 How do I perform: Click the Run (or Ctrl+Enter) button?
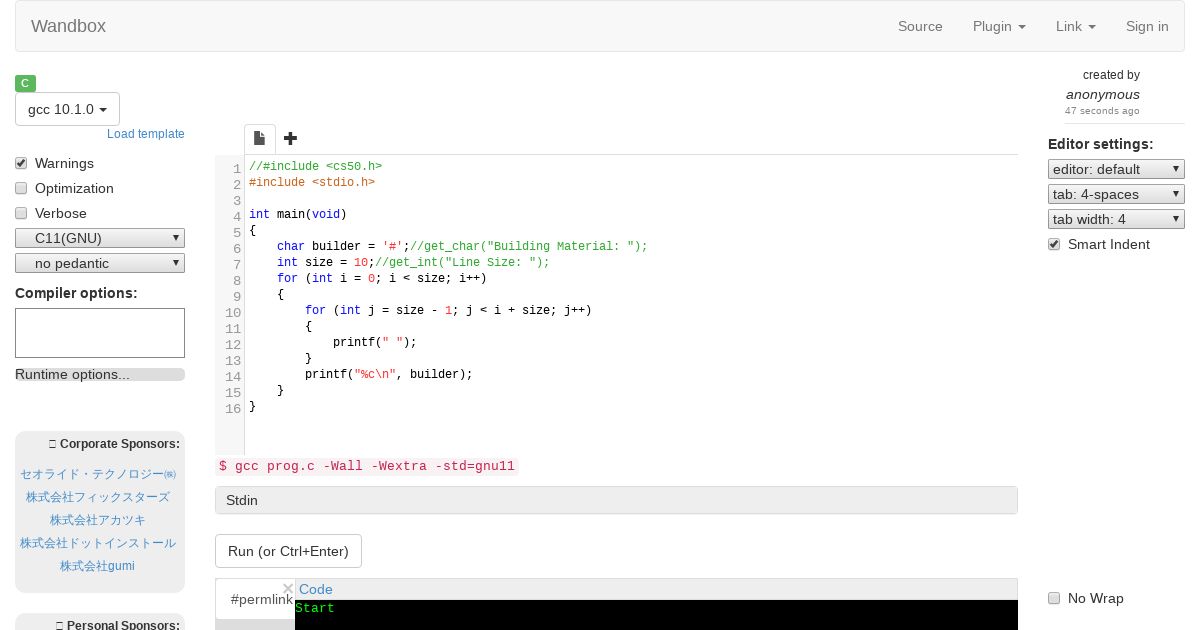(288, 551)
